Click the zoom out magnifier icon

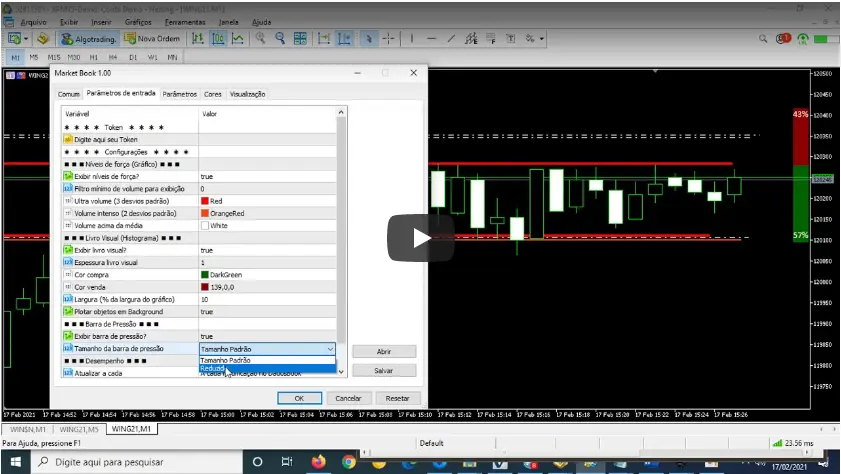(281, 39)
